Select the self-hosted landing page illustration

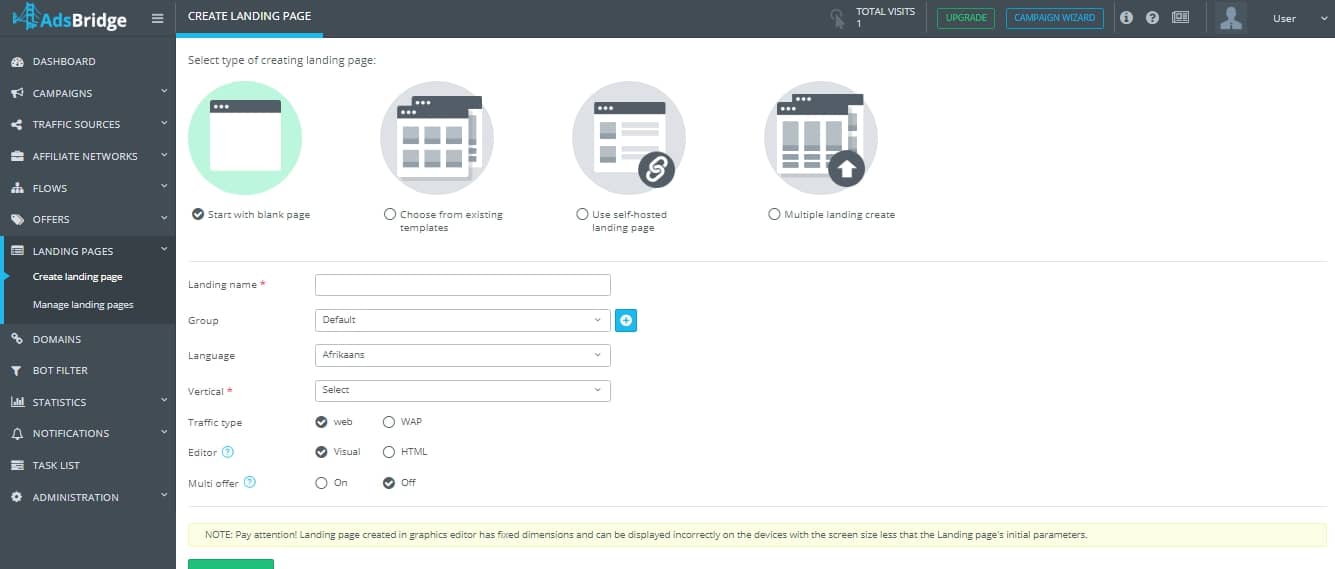629,137
